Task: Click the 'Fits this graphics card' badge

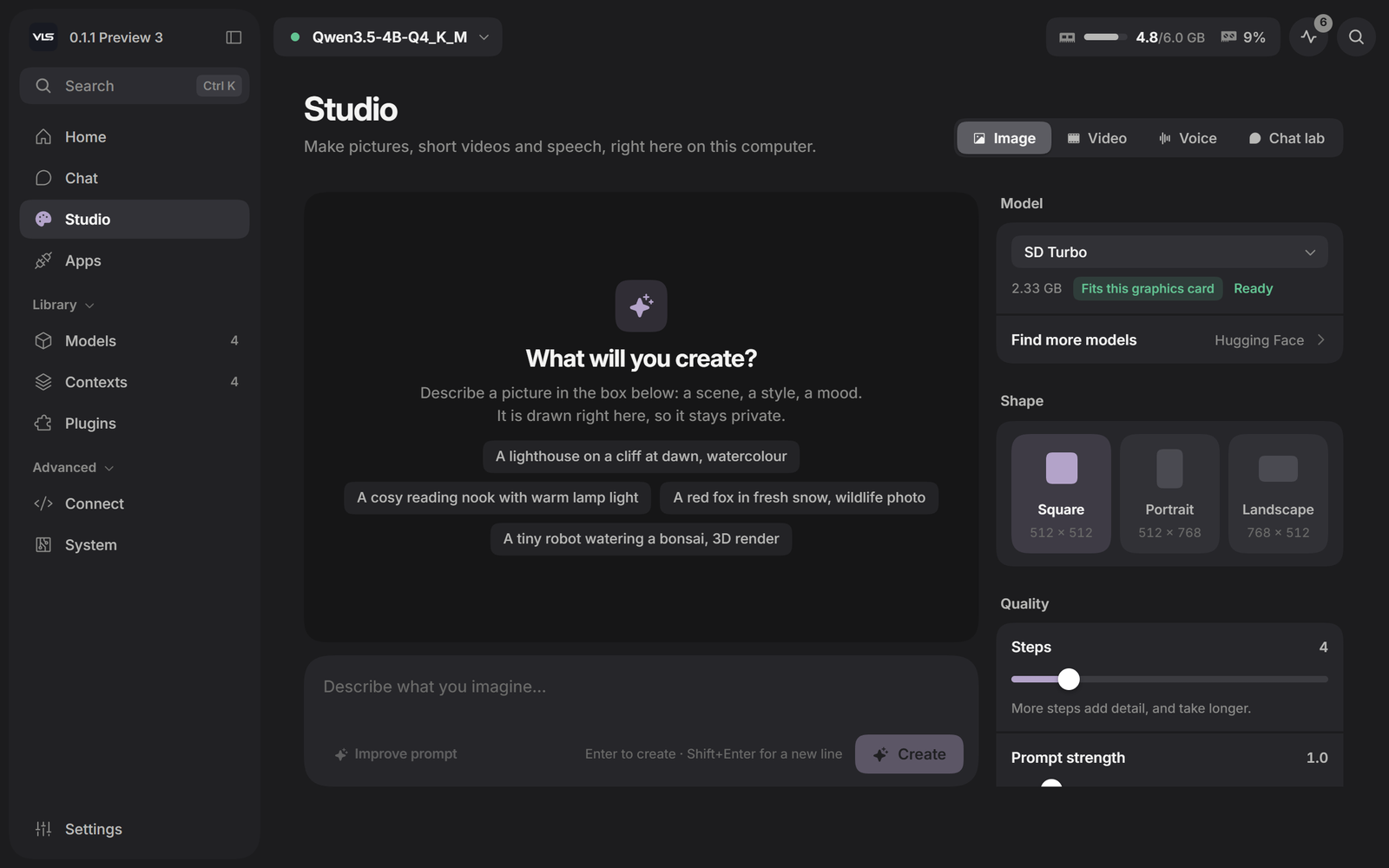Action: [x=1148, y=288]
